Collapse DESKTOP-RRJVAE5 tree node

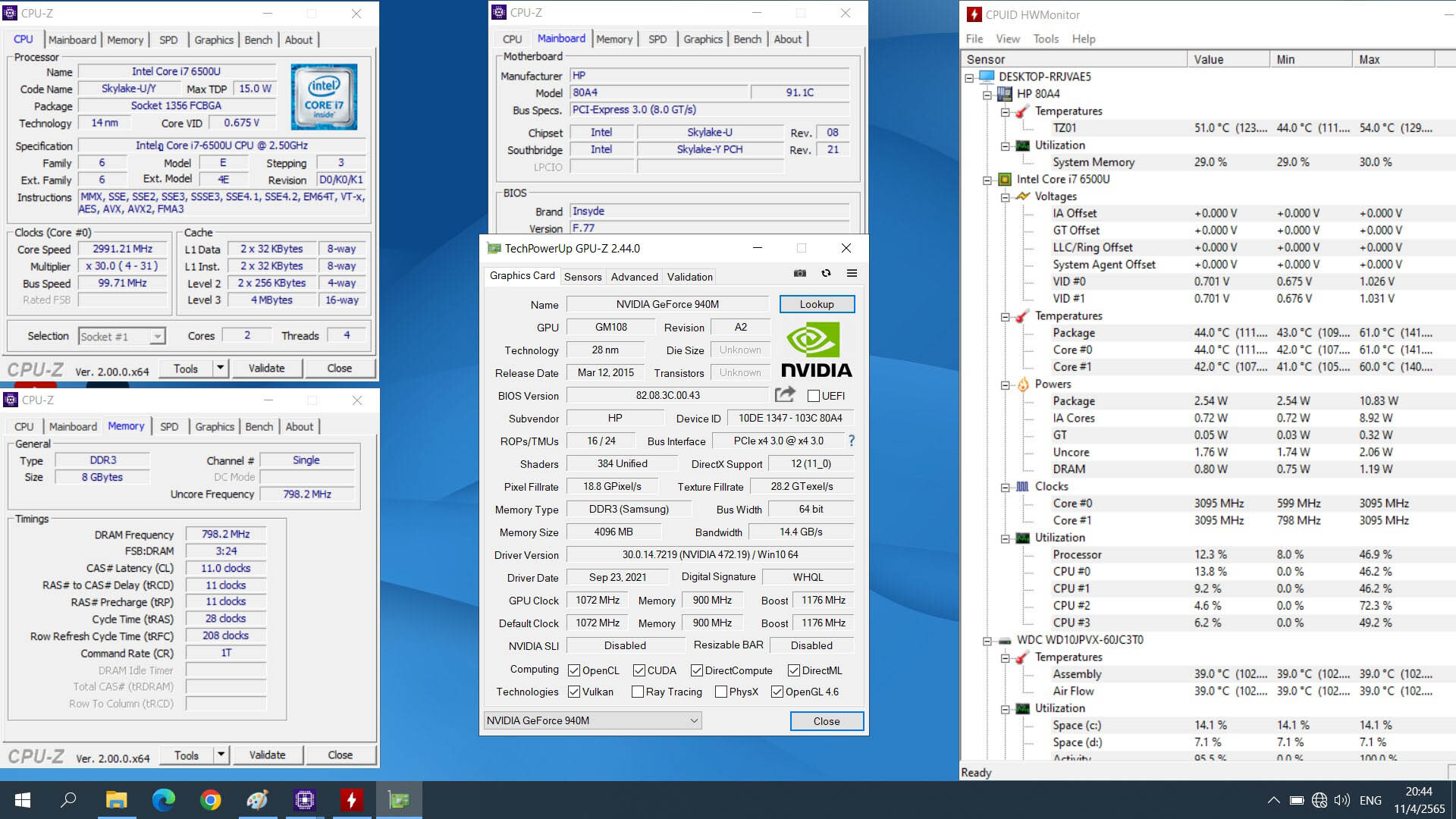969,77
